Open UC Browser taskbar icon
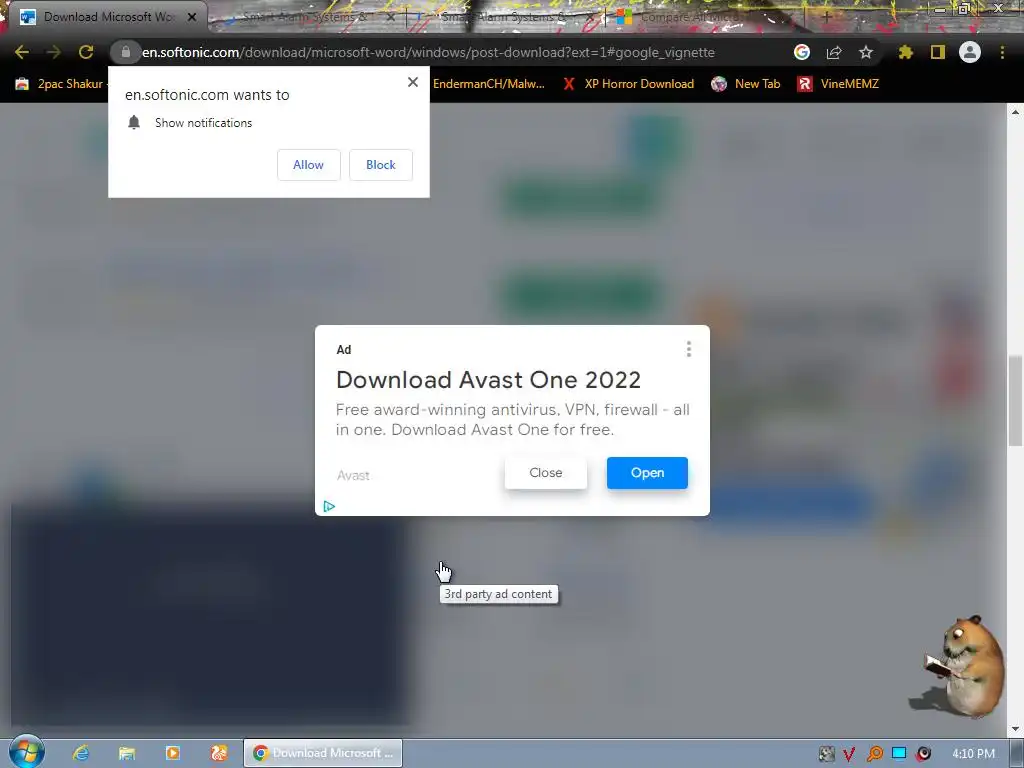1024x768 pixels. point(219,753)
